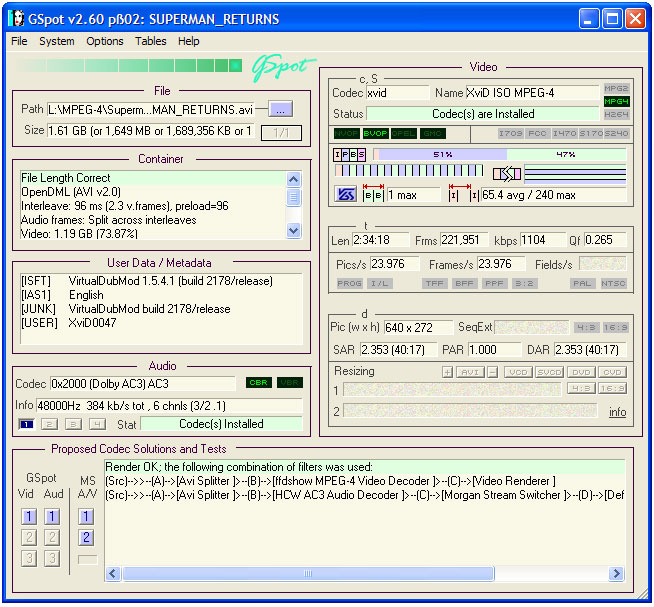Click the info link in Resizing
654x607 pixels.
(x=617, y=412)
